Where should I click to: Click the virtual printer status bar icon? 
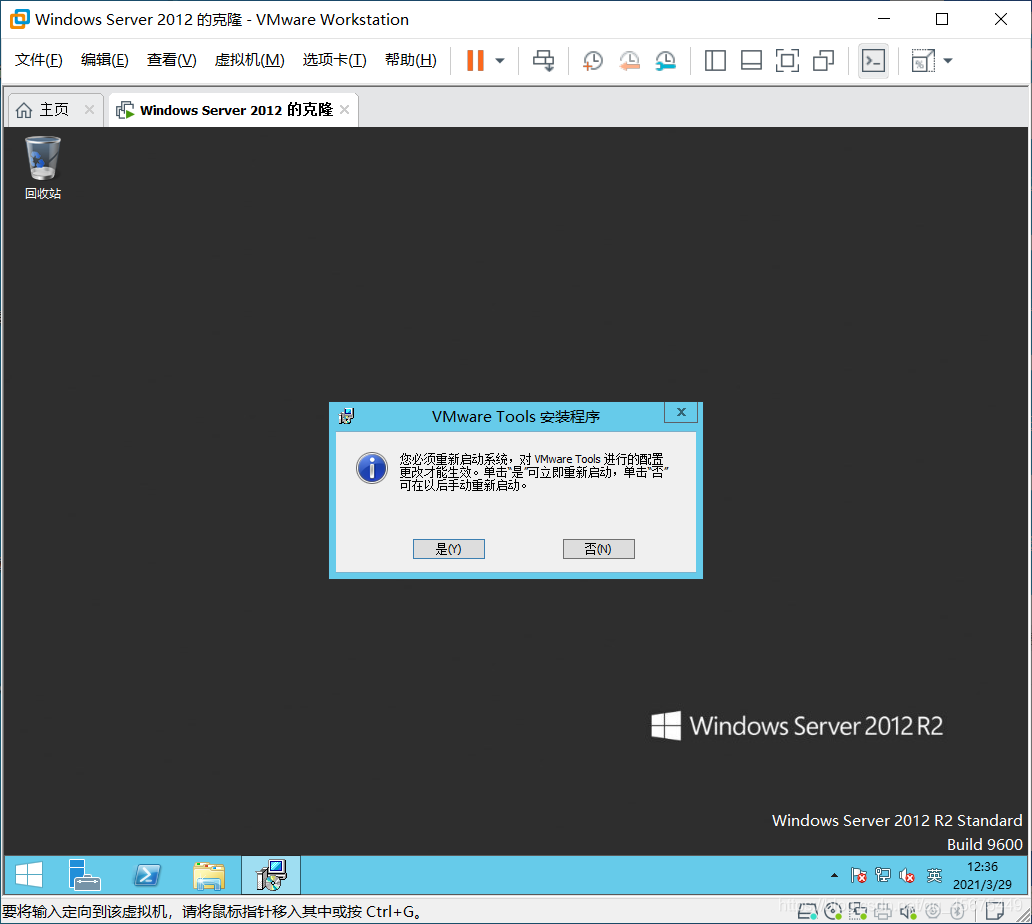884,911
